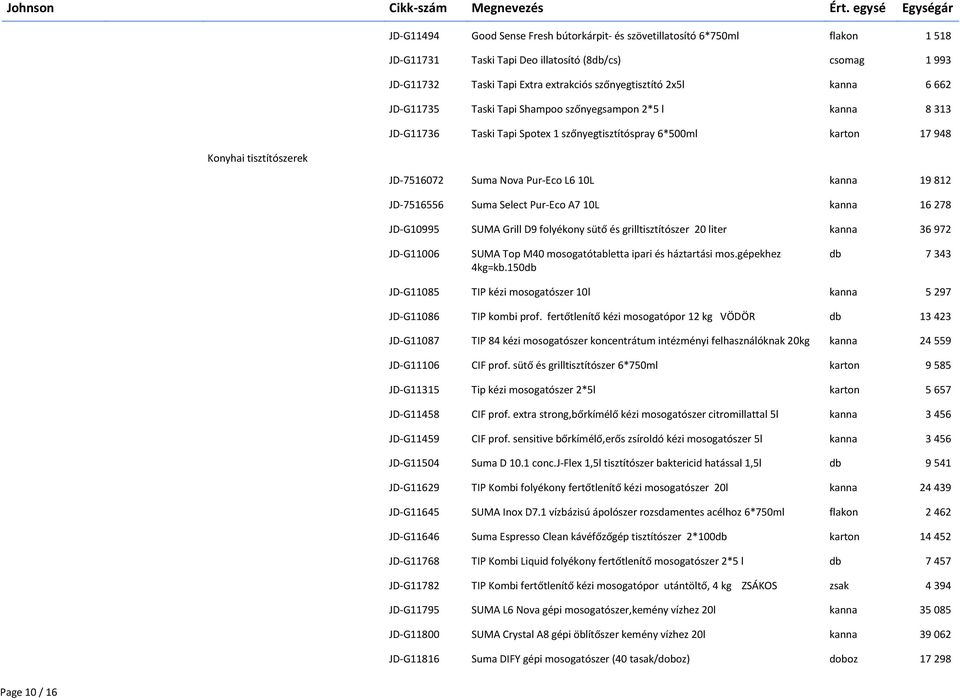The image size is (960, 700).
Task: Select 'CIF prof. sütő és grilltisztítószer' name
Action: click(x=543, y=365)
